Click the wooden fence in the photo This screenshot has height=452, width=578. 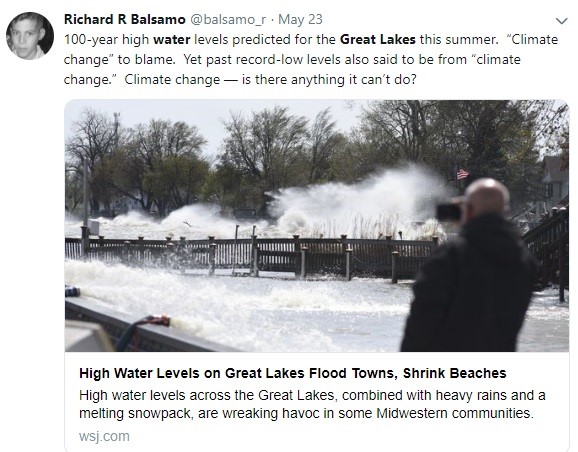point(251,256)
